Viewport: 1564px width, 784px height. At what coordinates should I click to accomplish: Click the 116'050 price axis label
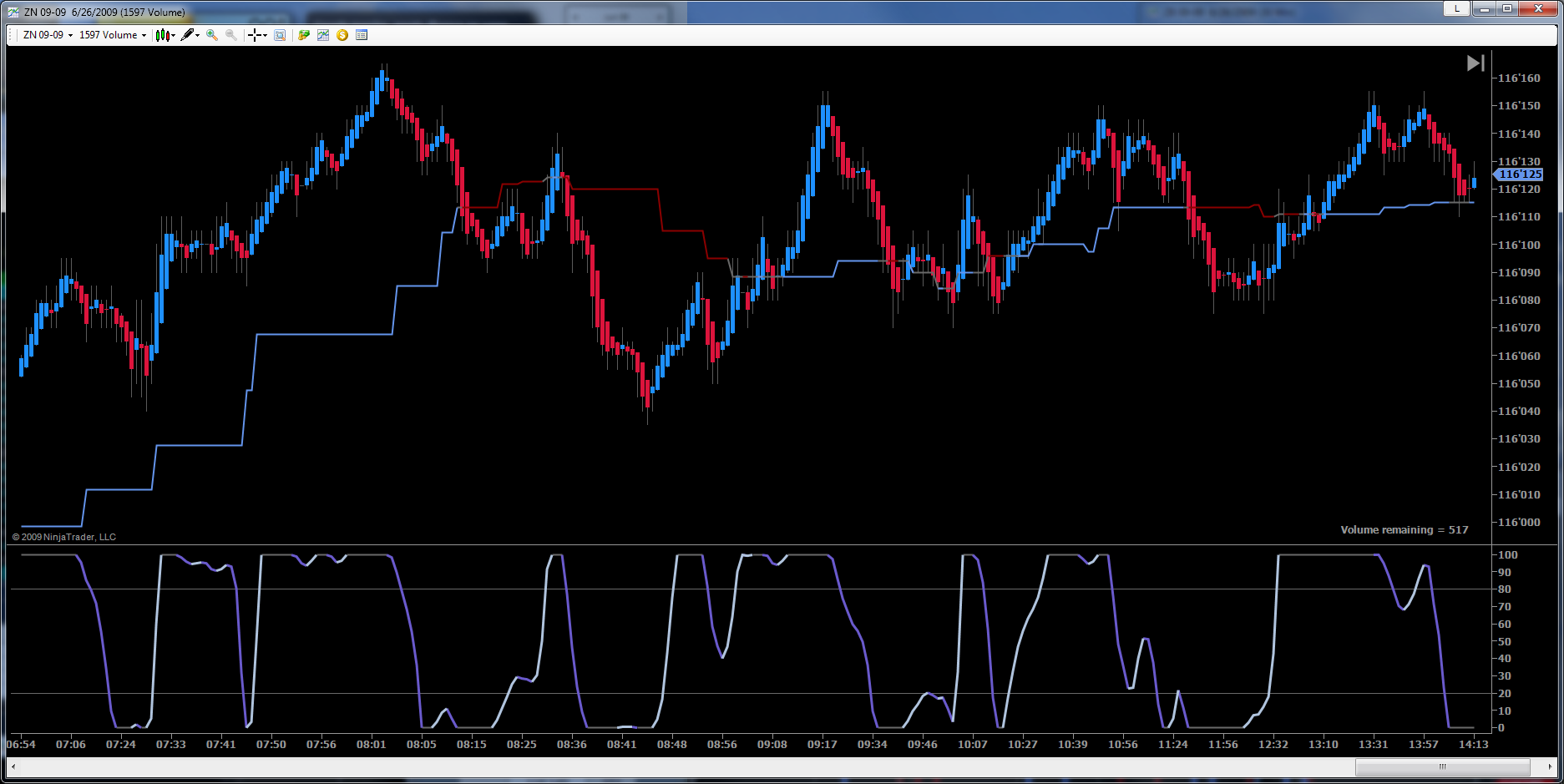(x=1519, y=384)
